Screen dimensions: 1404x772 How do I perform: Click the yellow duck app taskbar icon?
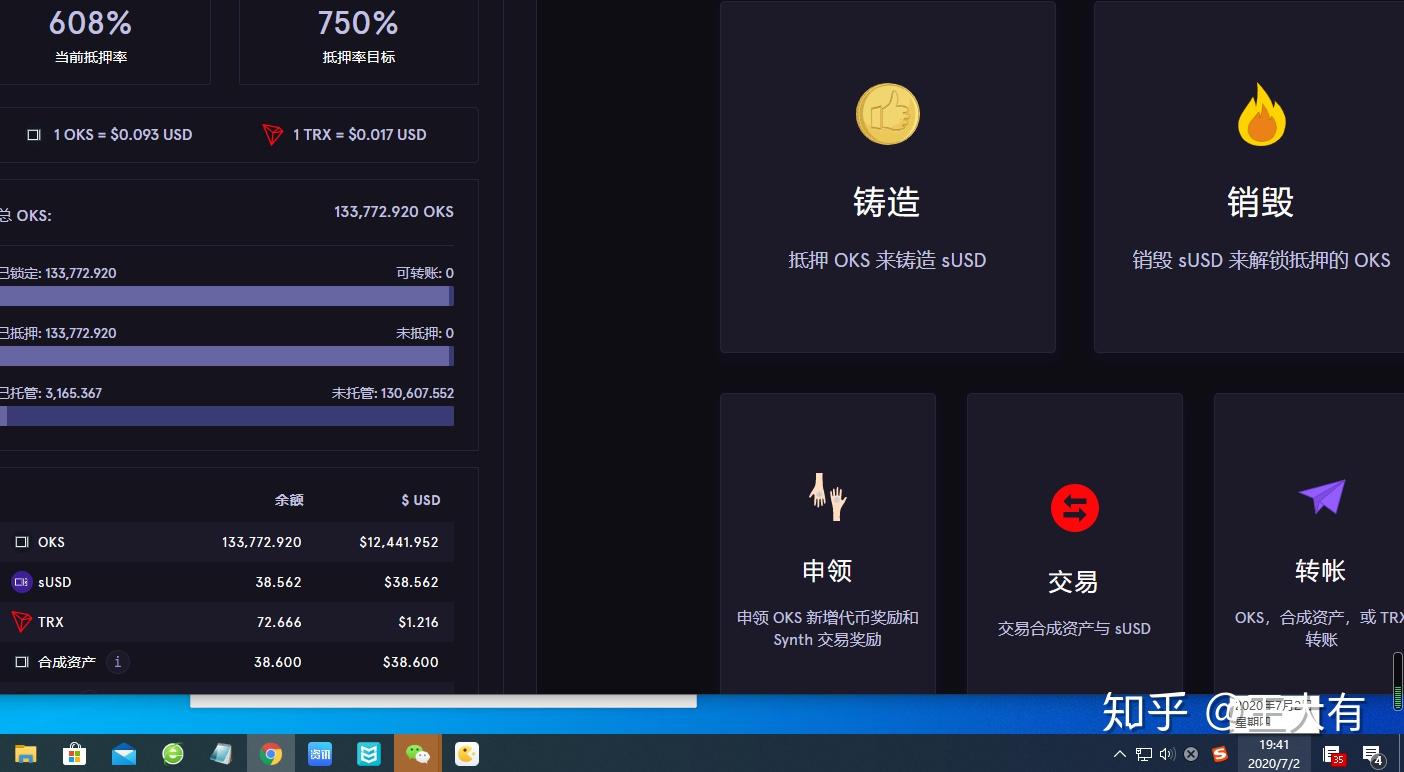[x=467, y=754]
